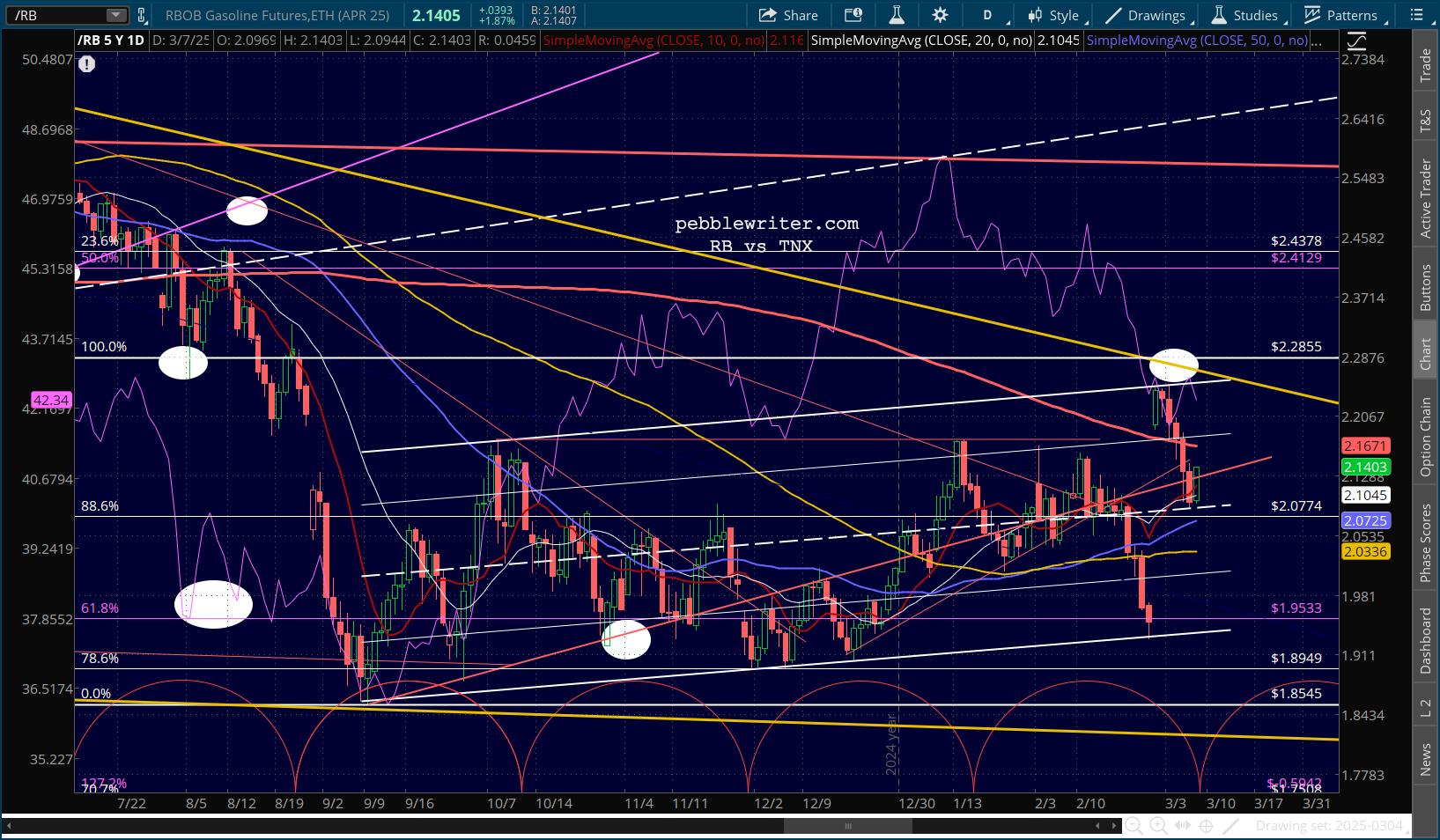The image size is (1440, 840).
Task: Click the 61.8% retracement label
Action: [x=100, y=608]
